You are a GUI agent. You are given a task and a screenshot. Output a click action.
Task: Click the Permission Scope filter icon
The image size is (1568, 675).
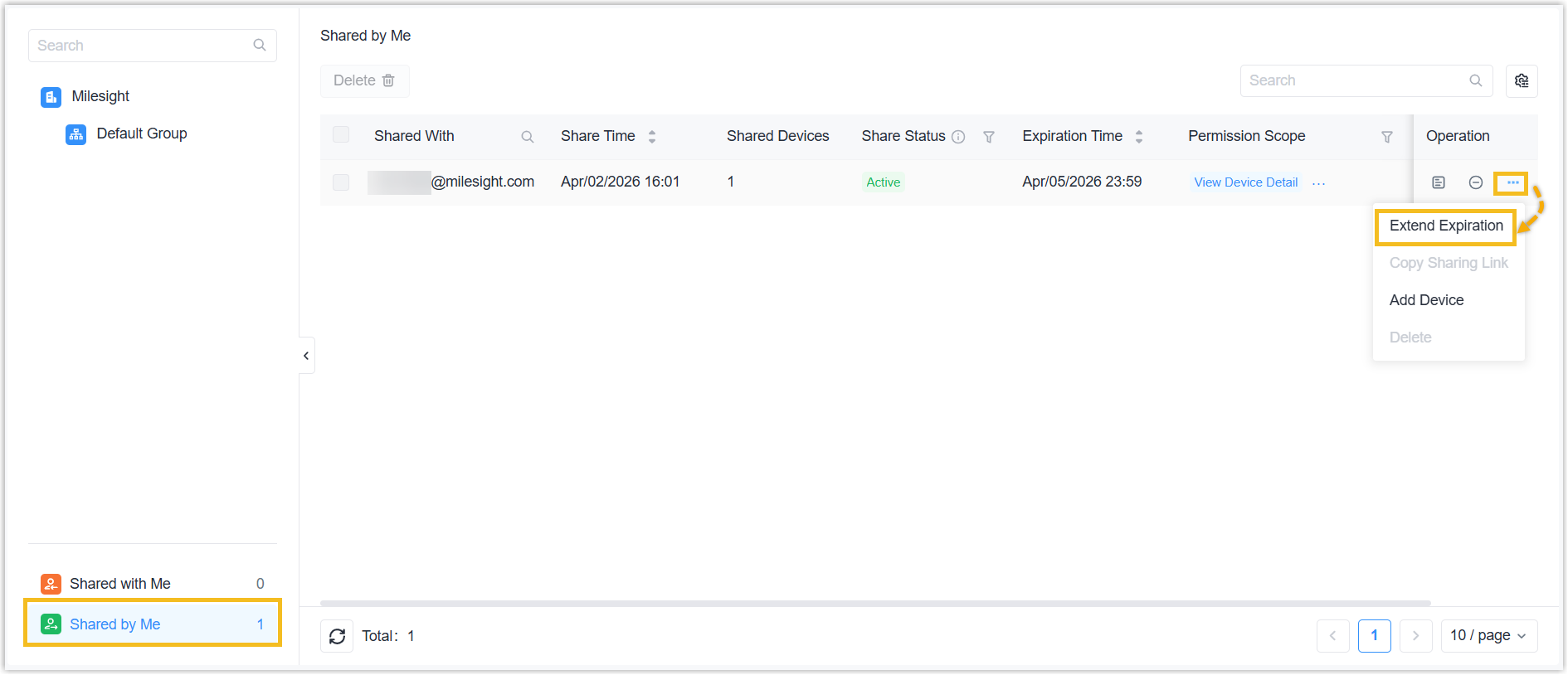[x=1386, y=137]
